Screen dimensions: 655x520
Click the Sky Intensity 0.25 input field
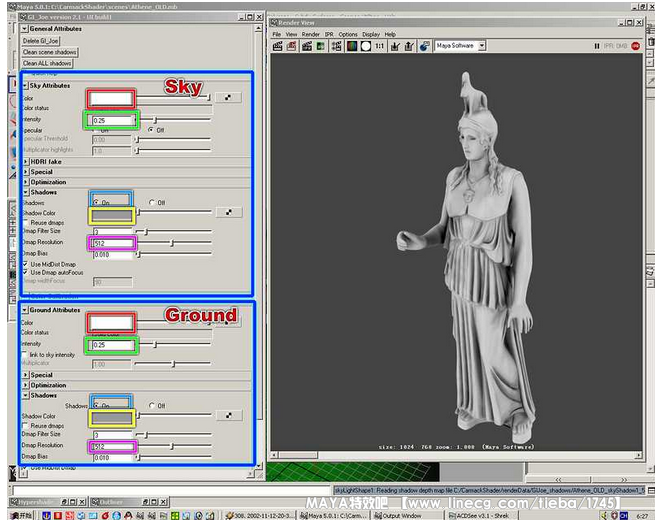pyautogui.click(x=112, y=120)
